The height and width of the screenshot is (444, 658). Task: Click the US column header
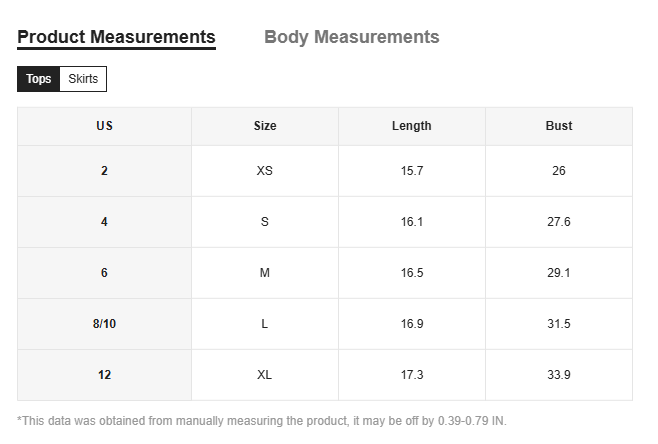(104, 126)
